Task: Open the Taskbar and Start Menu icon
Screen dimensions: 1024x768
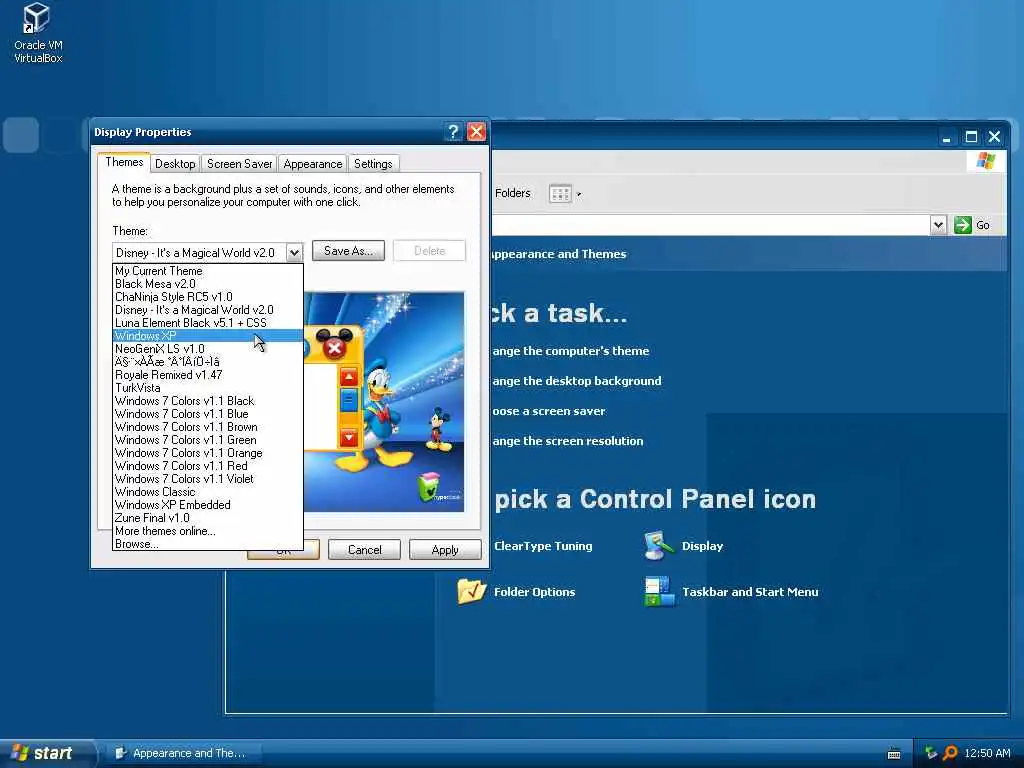Action: coord(659,591)
